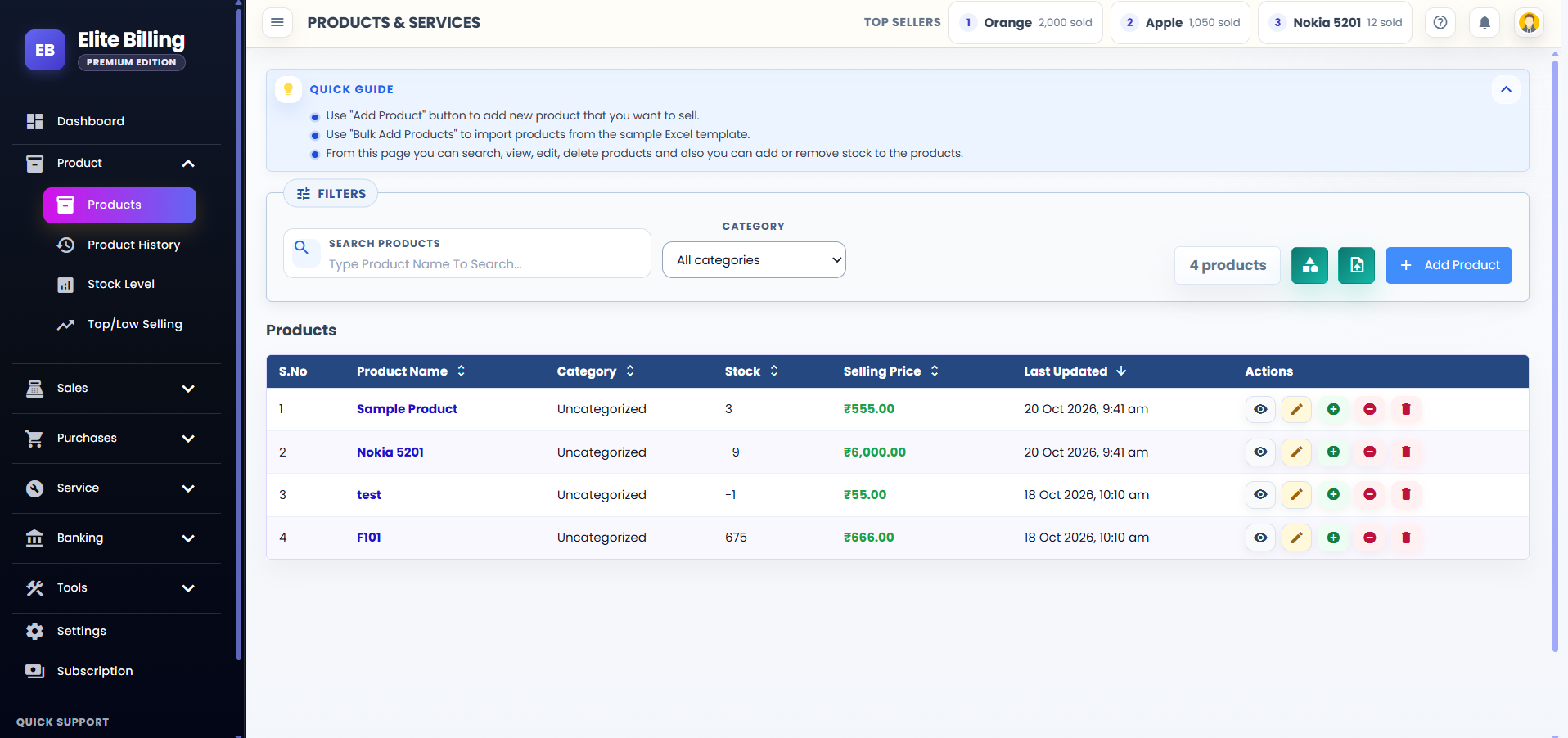The image size is (1568, 738).
Task: Click the Search Products input field
Action: (x=467, y=254)
